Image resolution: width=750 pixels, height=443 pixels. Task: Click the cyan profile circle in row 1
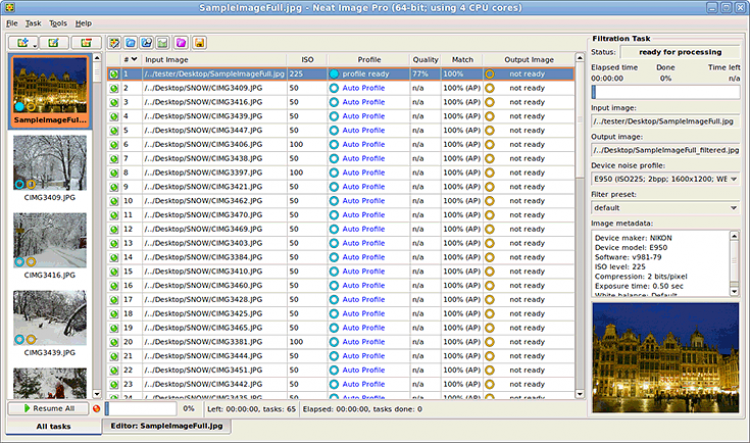pyautogui.click(x=334, y=74)
